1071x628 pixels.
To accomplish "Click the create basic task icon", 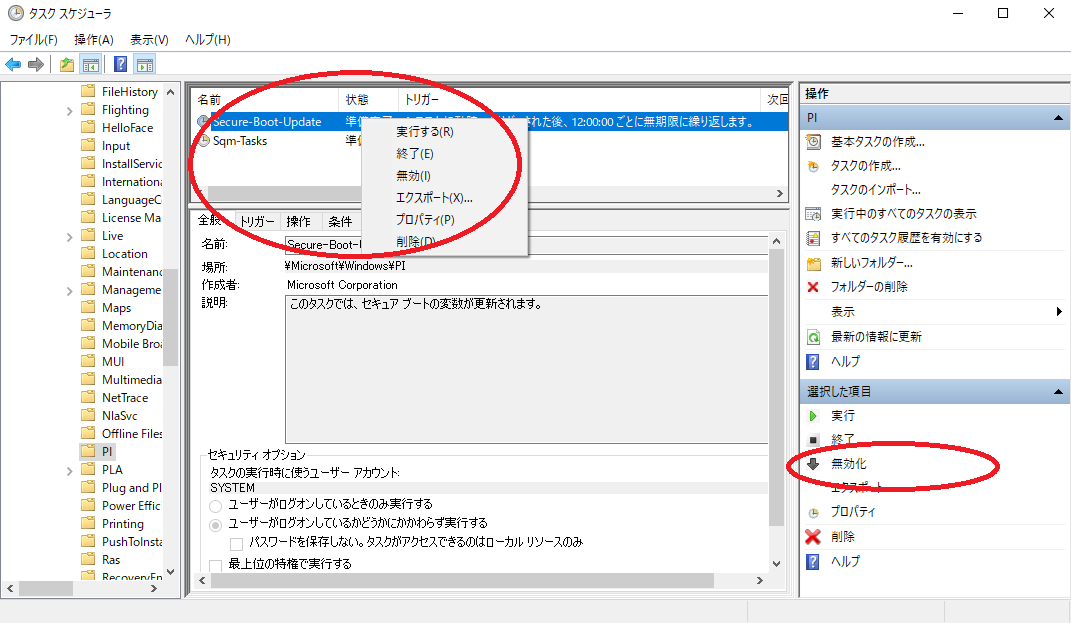I will click(813, 142).
